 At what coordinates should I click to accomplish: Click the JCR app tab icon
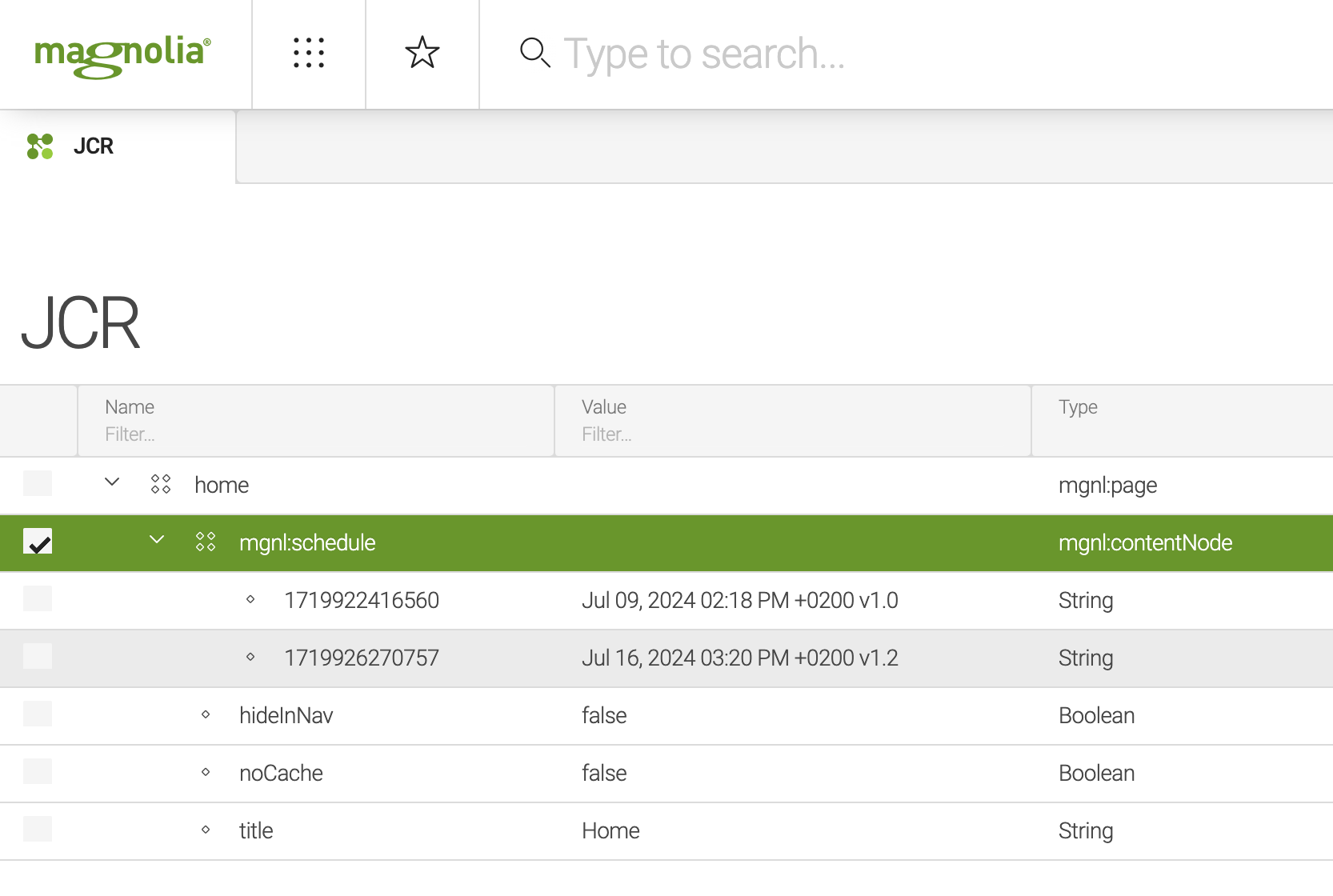coord(40,146)
